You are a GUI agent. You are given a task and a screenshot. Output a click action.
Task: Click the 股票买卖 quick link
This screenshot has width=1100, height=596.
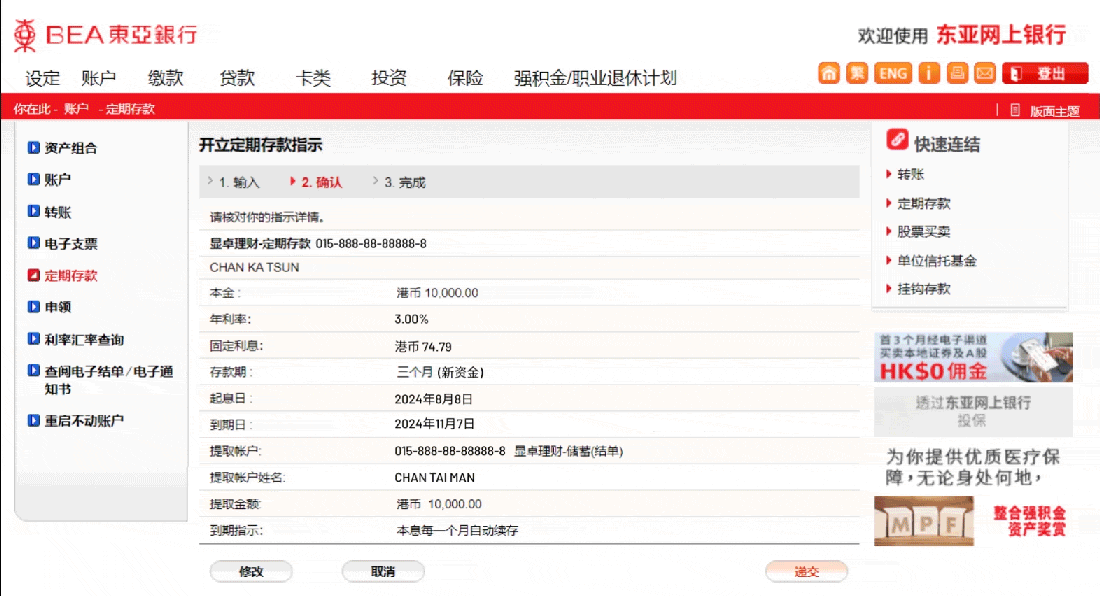[x=923, y=231]
